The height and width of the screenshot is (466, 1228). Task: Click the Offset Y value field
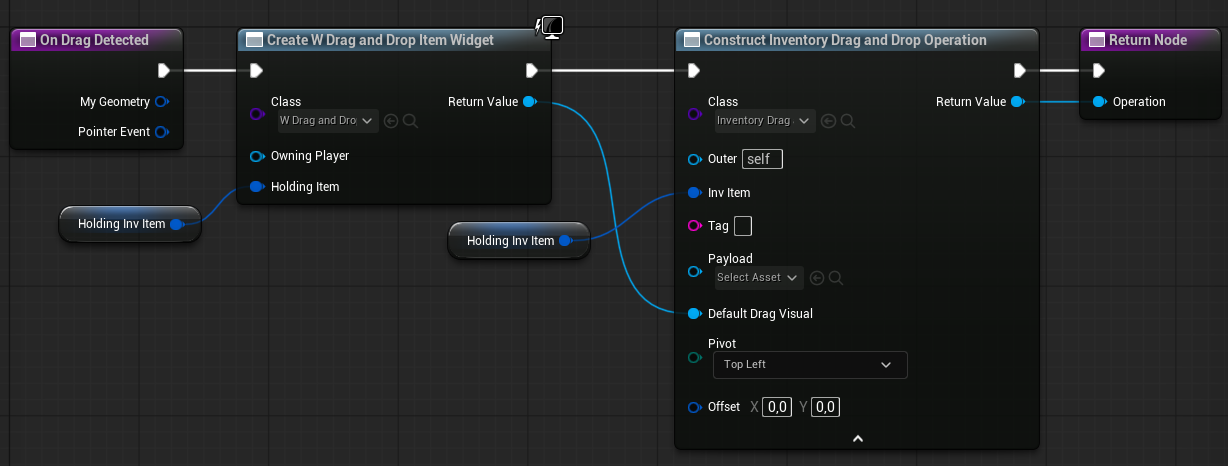(825, 407)
